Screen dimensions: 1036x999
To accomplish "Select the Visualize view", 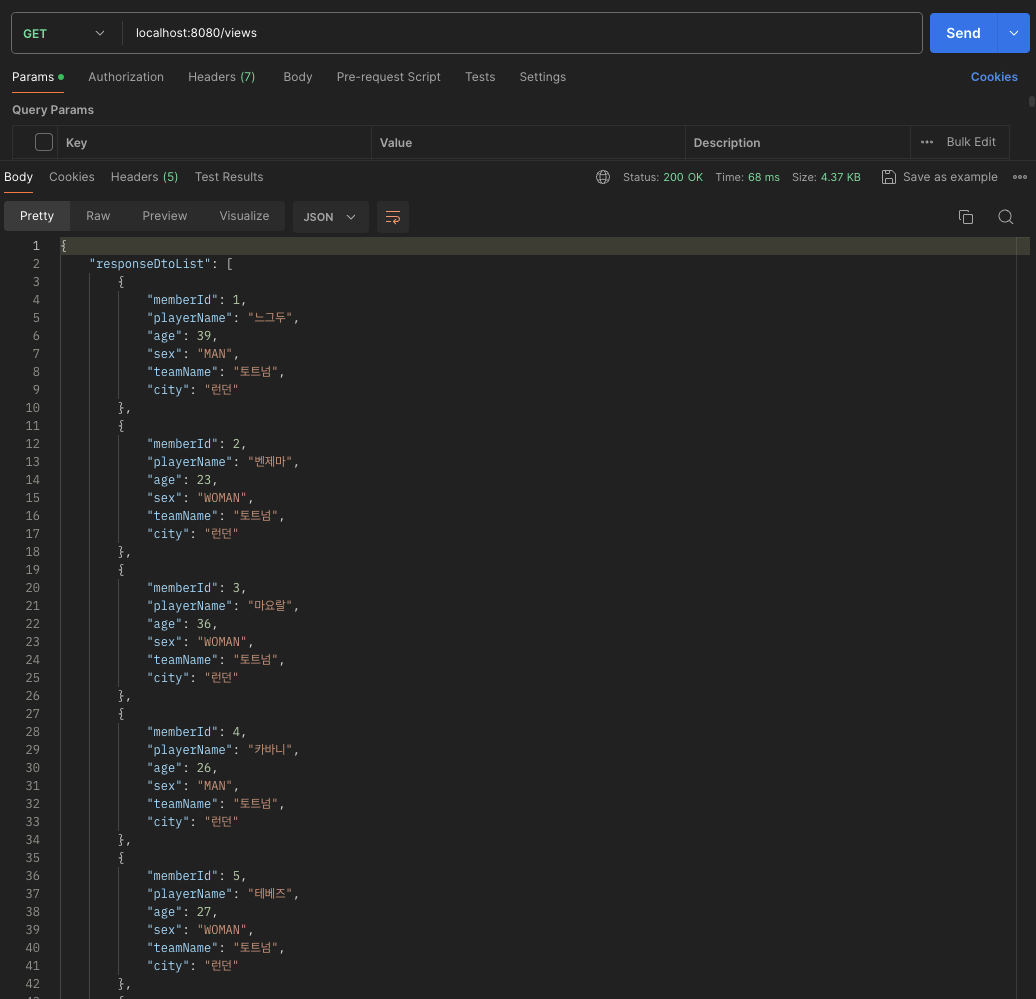I will (x=244, y=216).
